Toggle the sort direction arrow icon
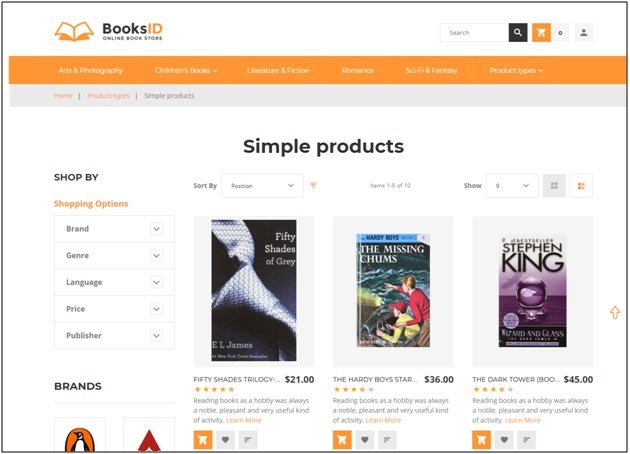Screen dimensions: 630x454 pos(313,185)
